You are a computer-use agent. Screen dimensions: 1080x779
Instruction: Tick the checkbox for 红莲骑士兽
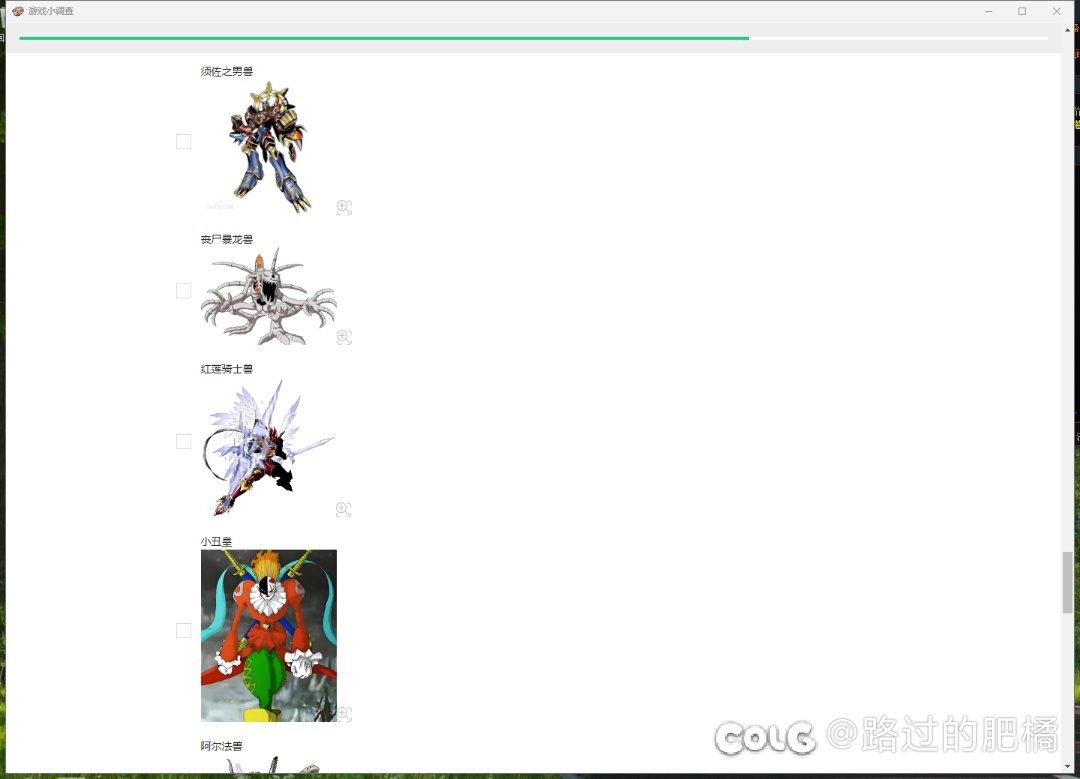[x=183, y=442]
